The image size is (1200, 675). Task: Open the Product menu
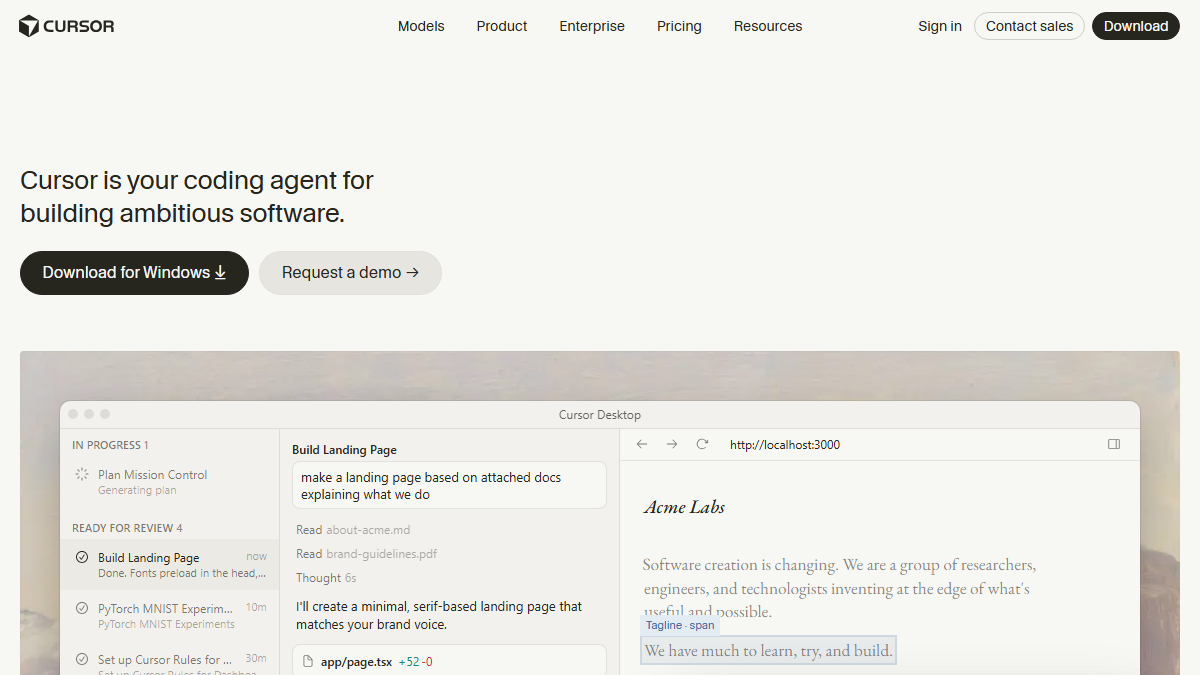[x=502, y=26]
